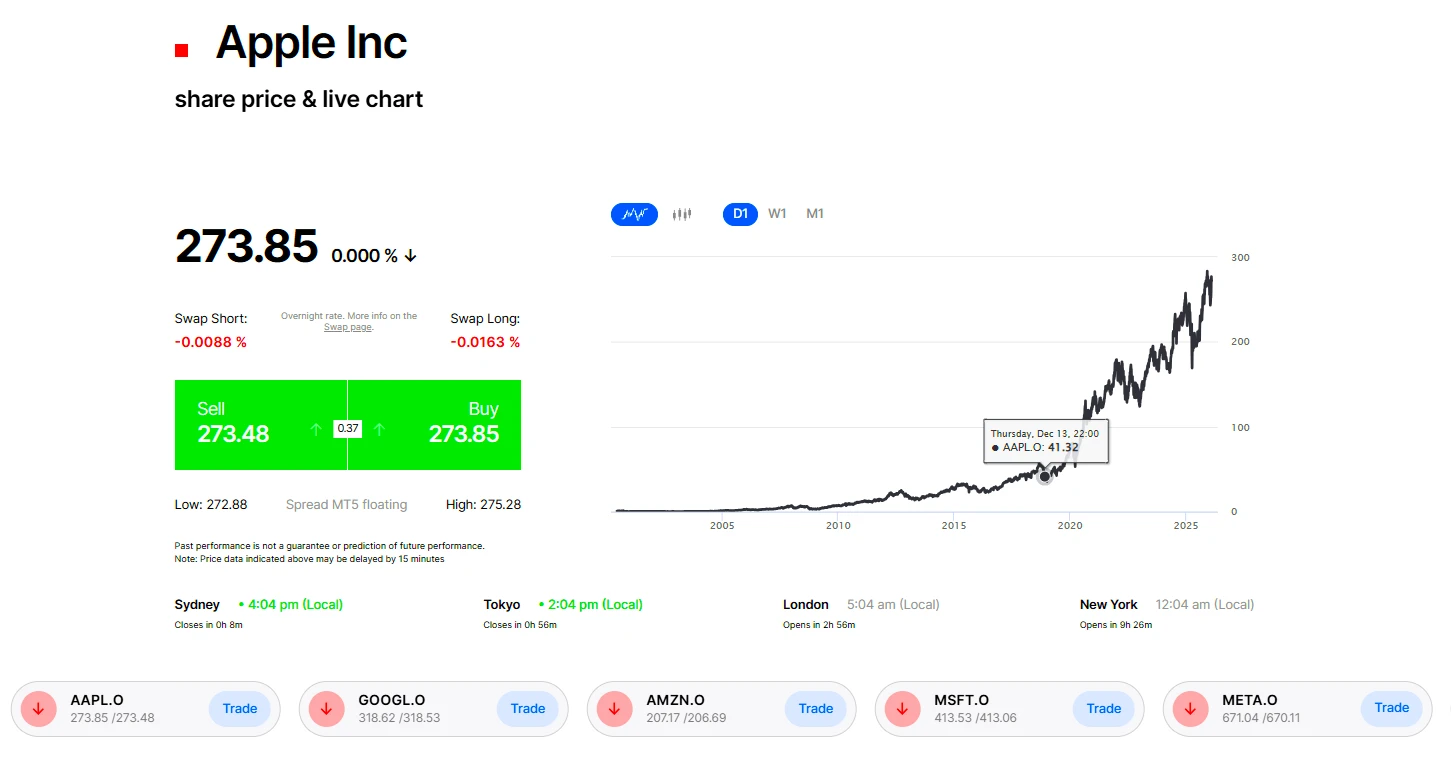1451x759 pixels.
Task: Click red down arrow on META.O ticker
Action: (x=1190, y=709)
